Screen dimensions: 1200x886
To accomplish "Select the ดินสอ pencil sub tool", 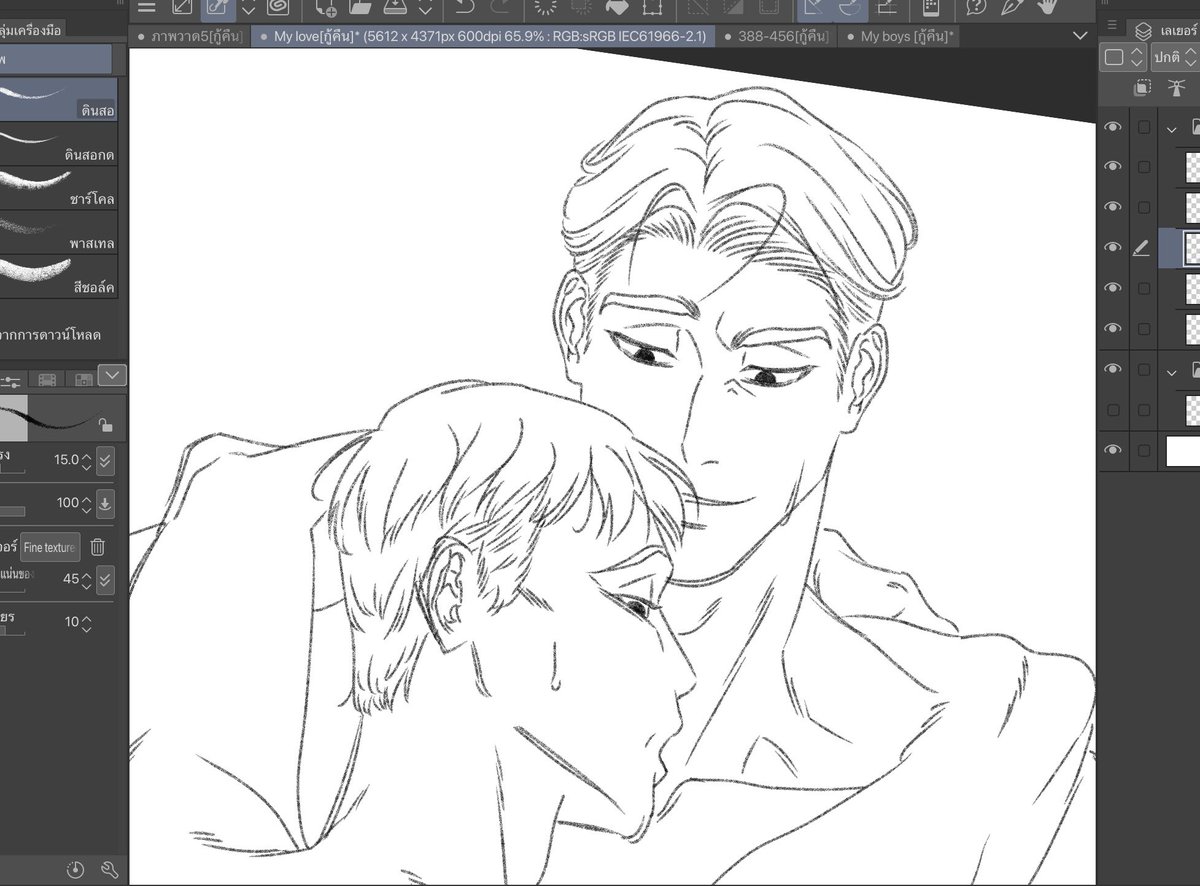I will [58, 100].
